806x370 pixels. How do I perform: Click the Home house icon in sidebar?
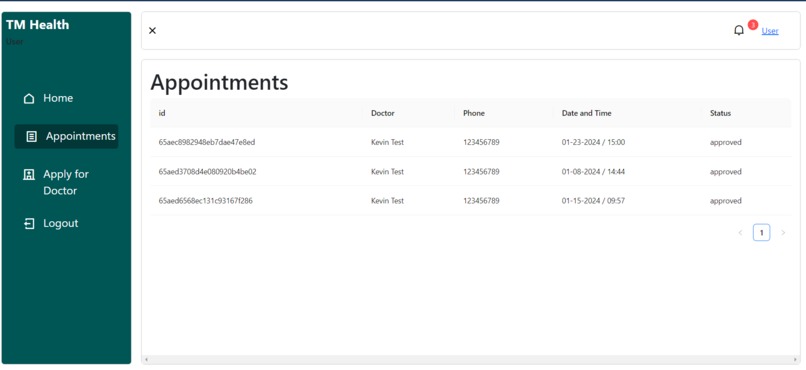(29, 99)
